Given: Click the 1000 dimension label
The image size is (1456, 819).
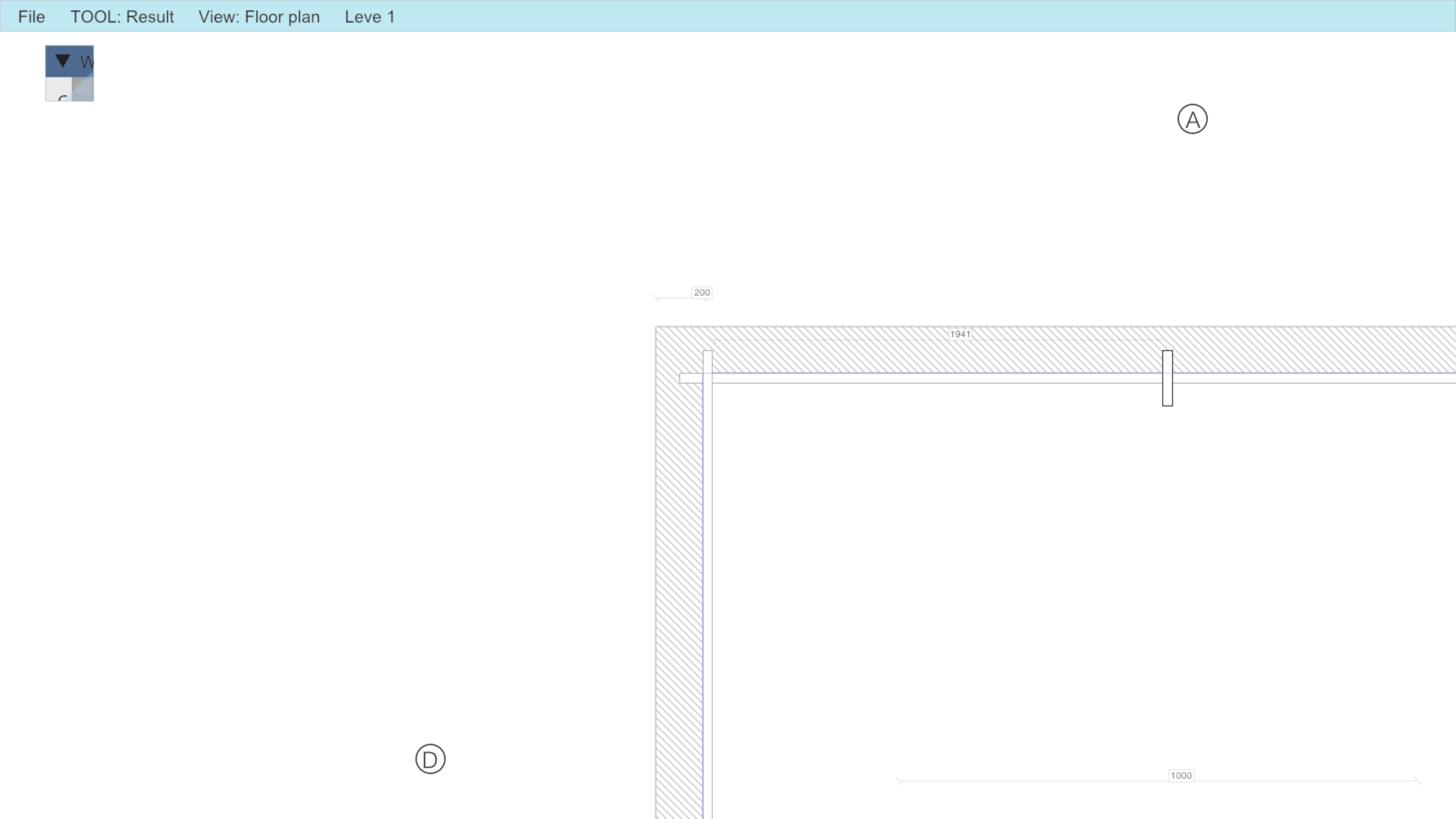Looking at the screenshot, I should [x=1181, y=776].
